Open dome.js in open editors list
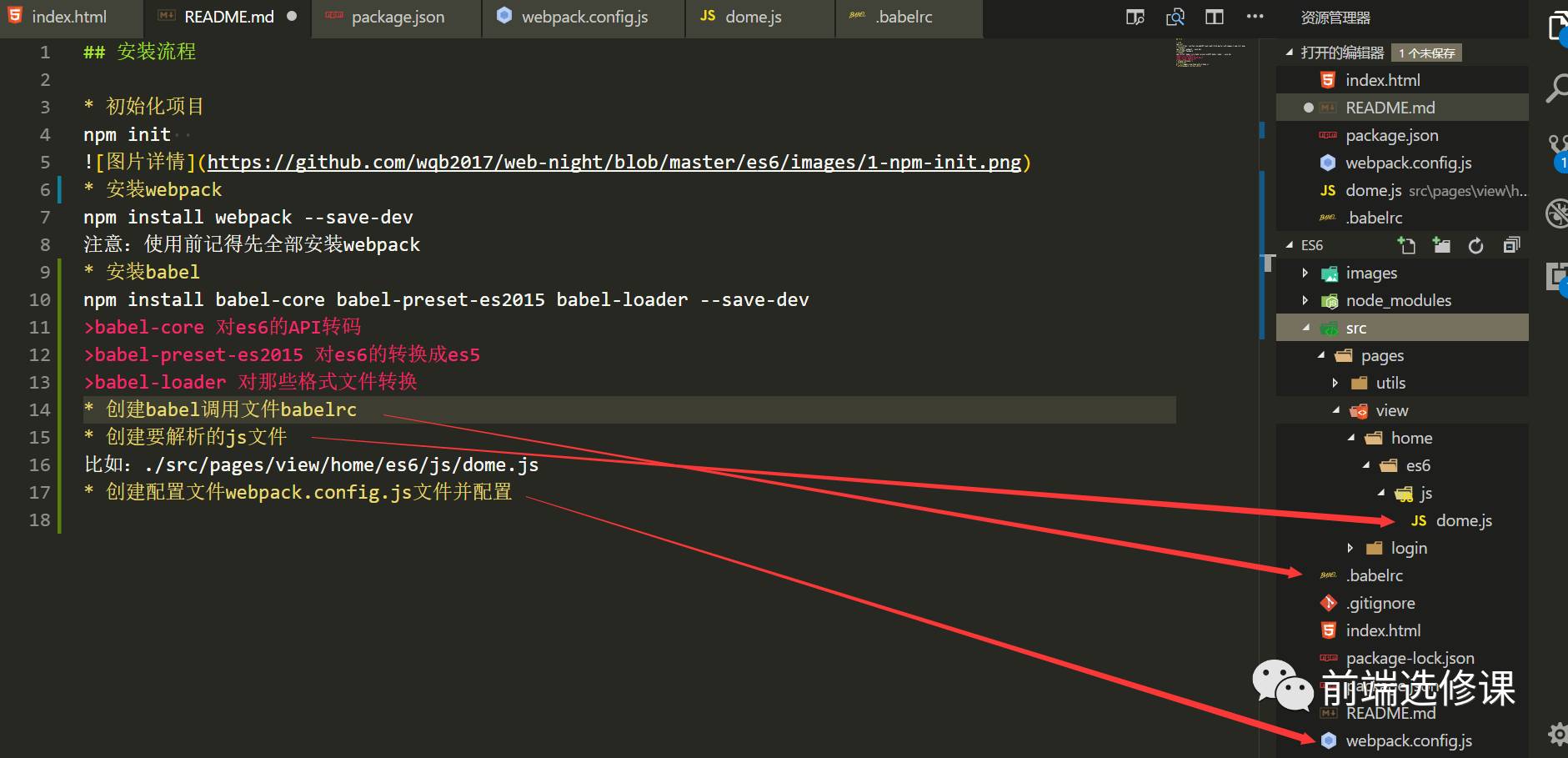This screenshot has height=758, width=1568. pos(1402,190)
